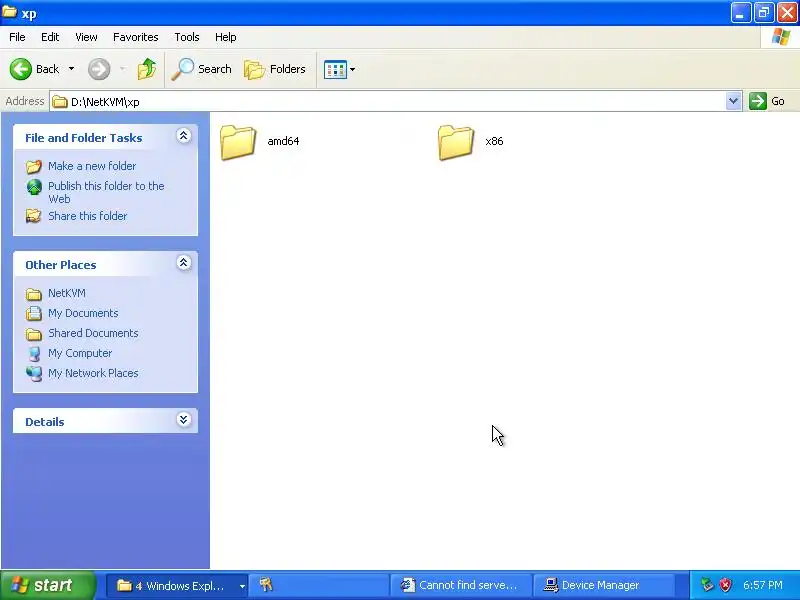Toggle the Folders pane button
The image size is (800, 600).
tap(275, 69)
